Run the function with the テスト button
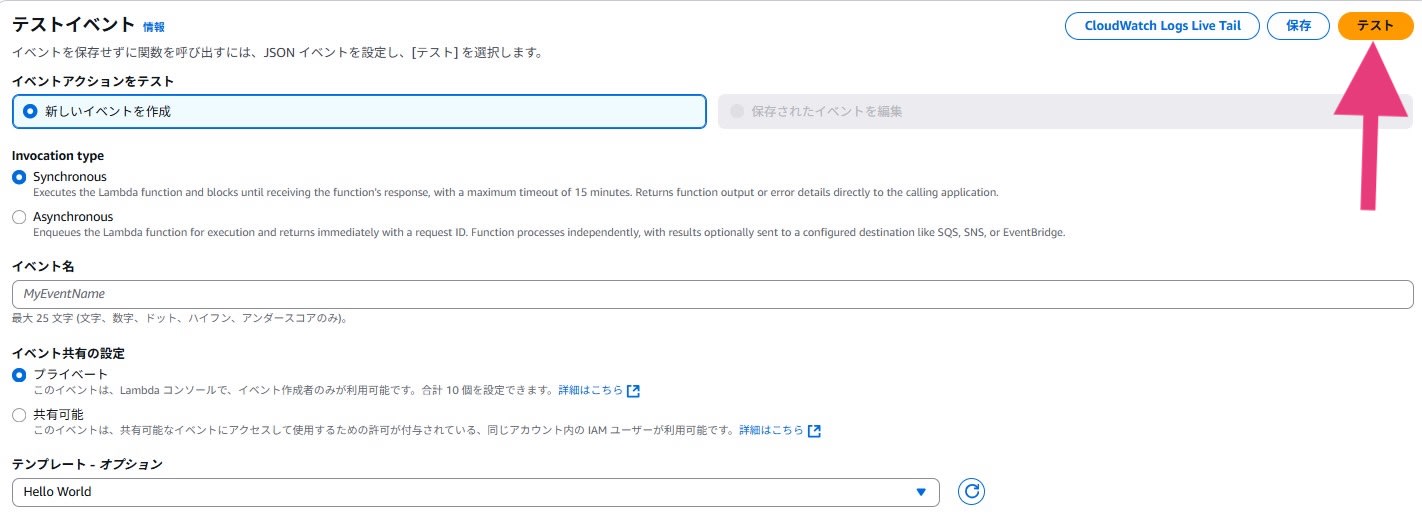 tap(1375, 26)
